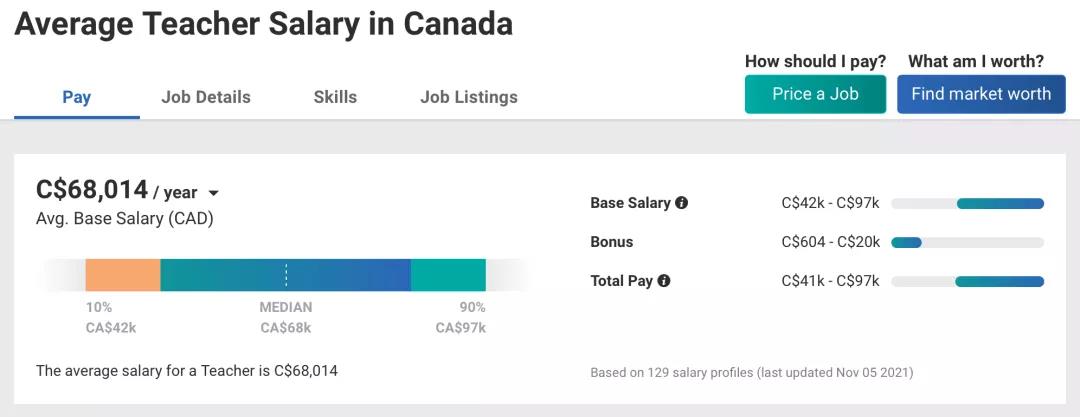
Task: Click the C$68,014 average salary figure
Action: pyautogui.click(x=92, y=189)
